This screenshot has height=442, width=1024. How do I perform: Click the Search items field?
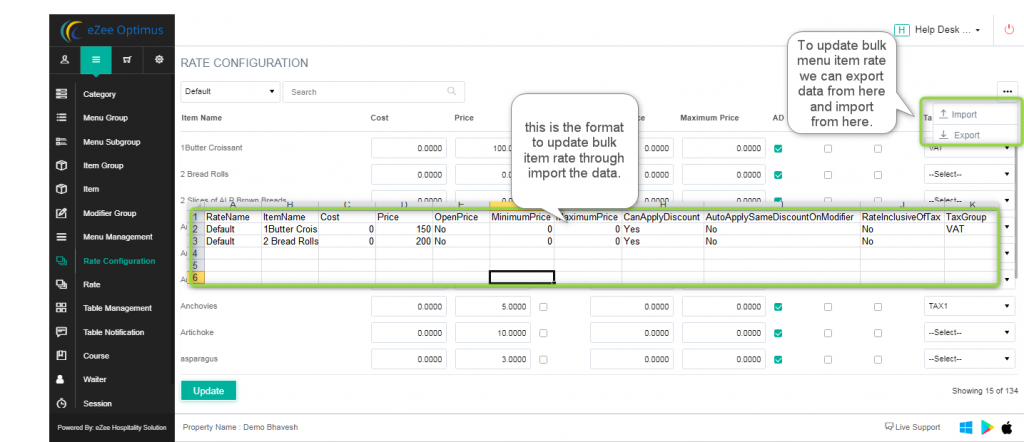coord(374,91)
